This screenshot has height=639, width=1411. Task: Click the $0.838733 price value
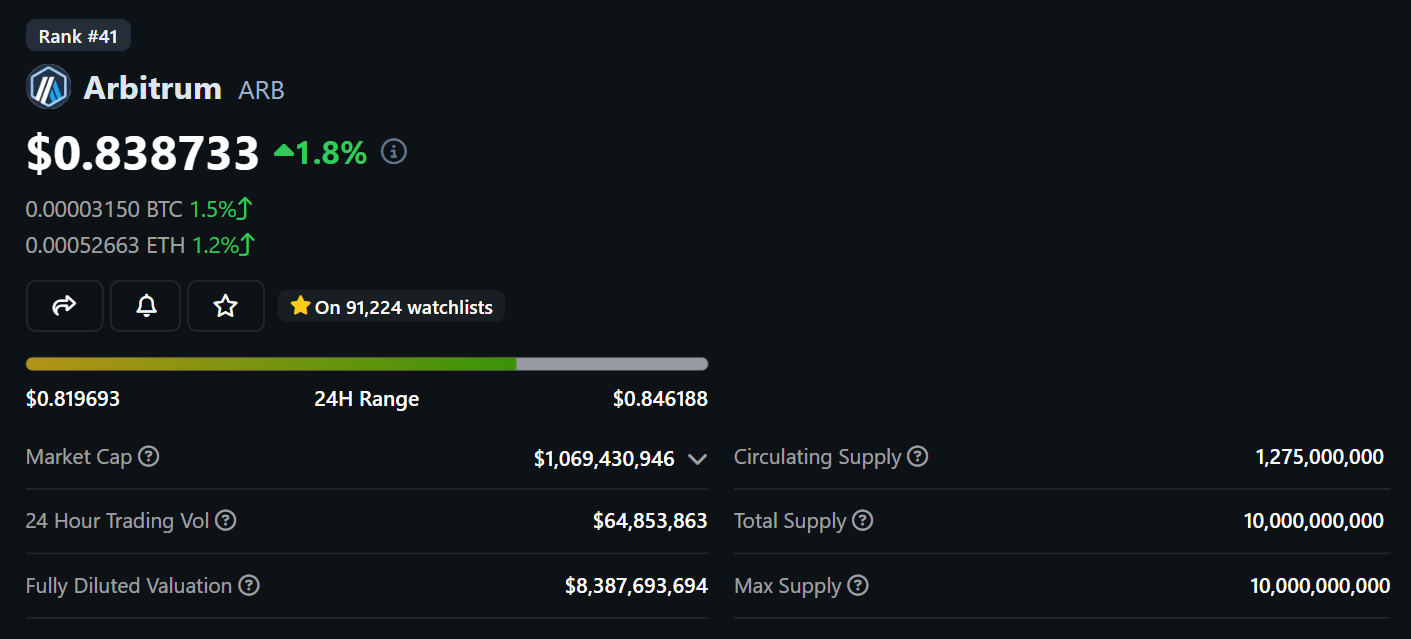pos(143,153)
